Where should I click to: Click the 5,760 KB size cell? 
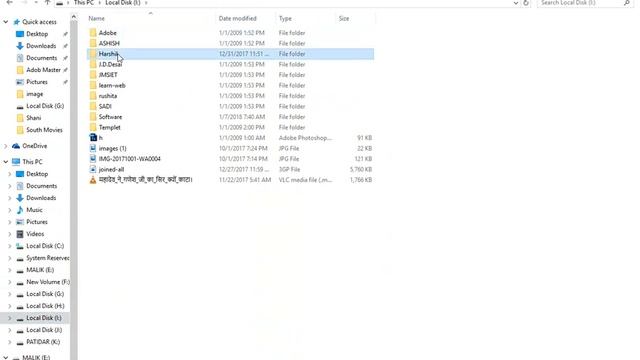(360, 169)
